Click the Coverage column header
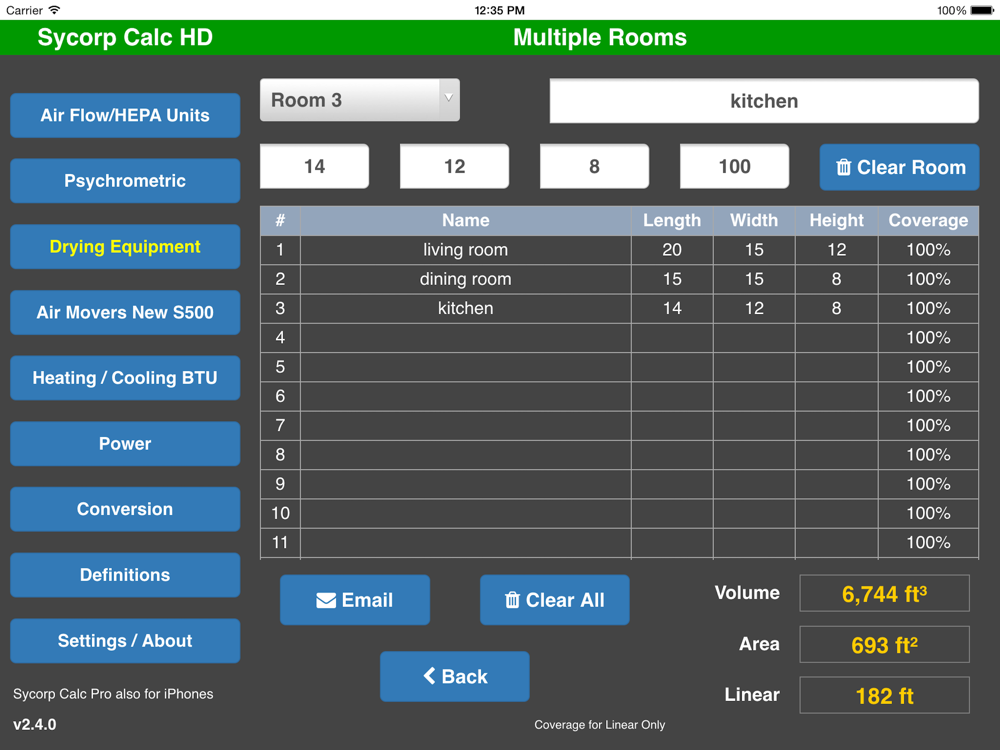Screen dimensions: 1000x750 click(929, 221)
